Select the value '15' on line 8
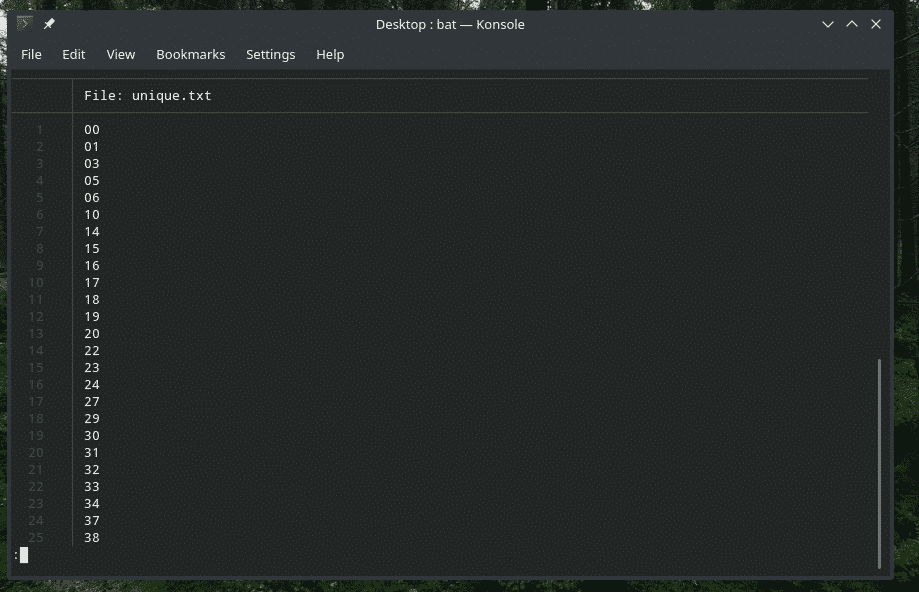The image size is (919, 592). coord(92,249)
